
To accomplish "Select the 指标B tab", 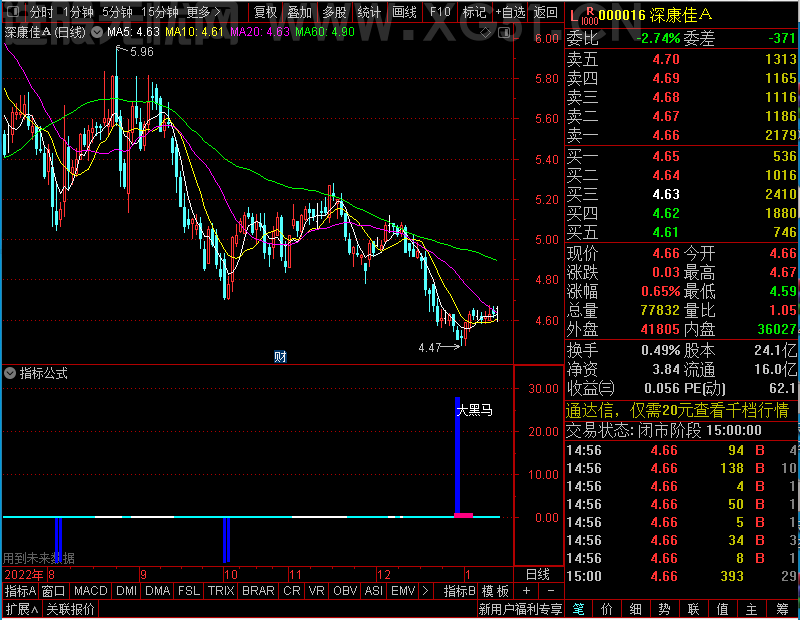I will click(460, 591).
